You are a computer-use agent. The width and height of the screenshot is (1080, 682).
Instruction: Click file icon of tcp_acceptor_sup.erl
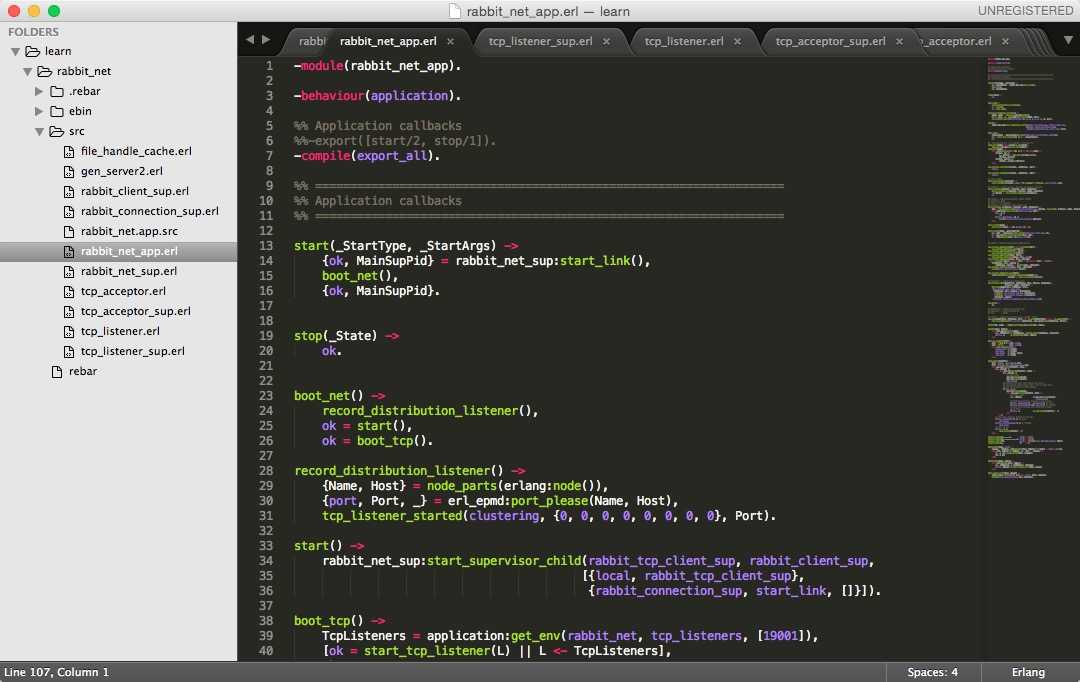pyautogui.click(x=69, y=311)
